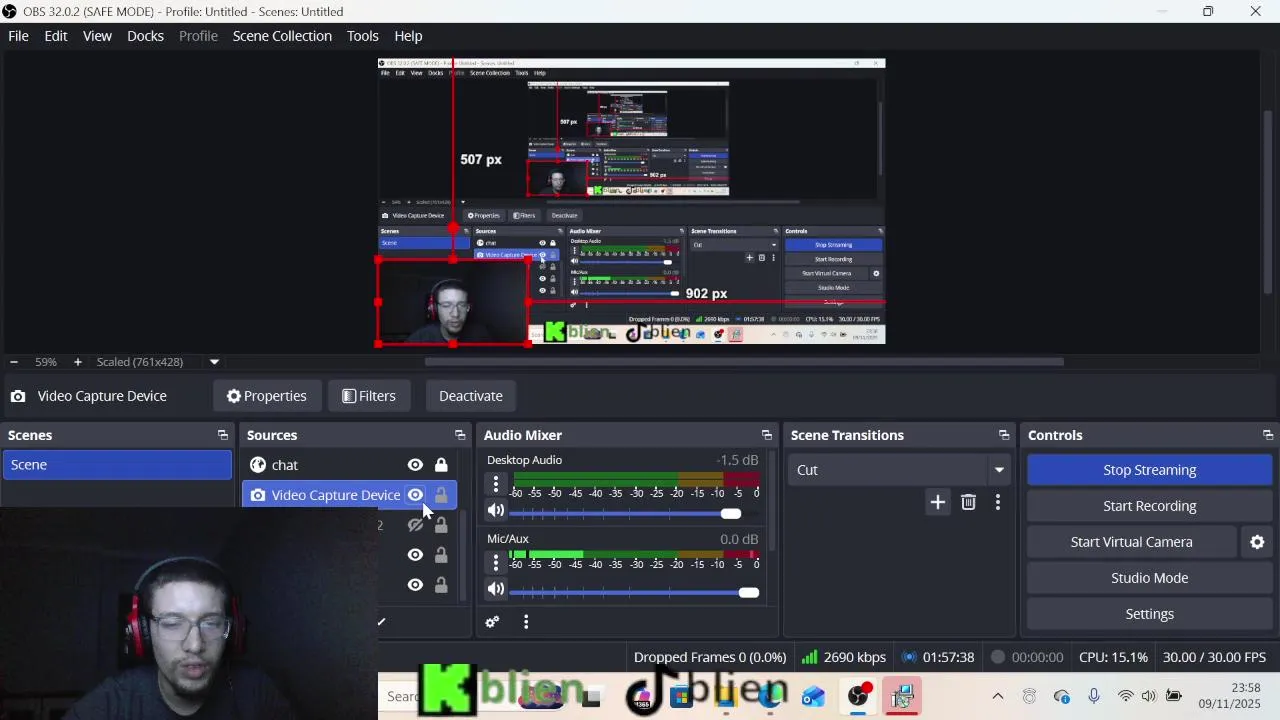
Task: Undock the Scene Transitions panel
Action: tap(1004, 435)
